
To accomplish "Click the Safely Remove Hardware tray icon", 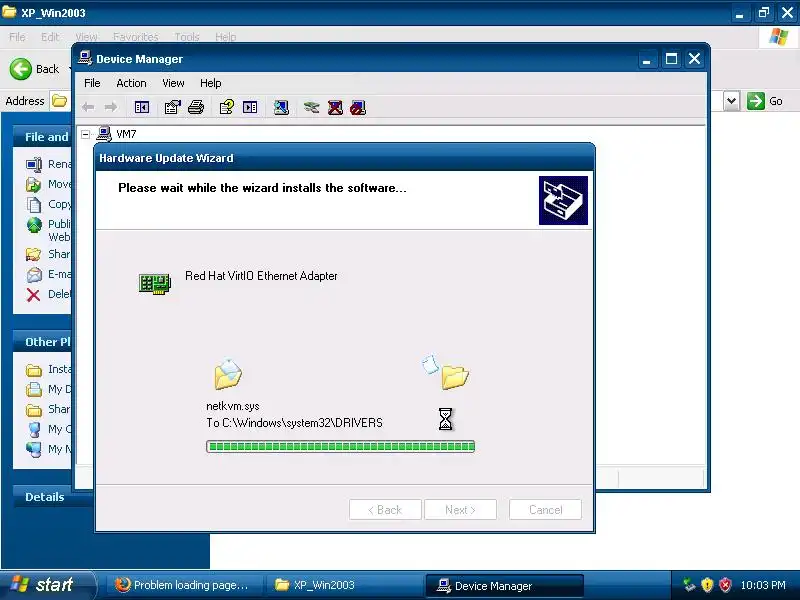I will pos(689,585).
